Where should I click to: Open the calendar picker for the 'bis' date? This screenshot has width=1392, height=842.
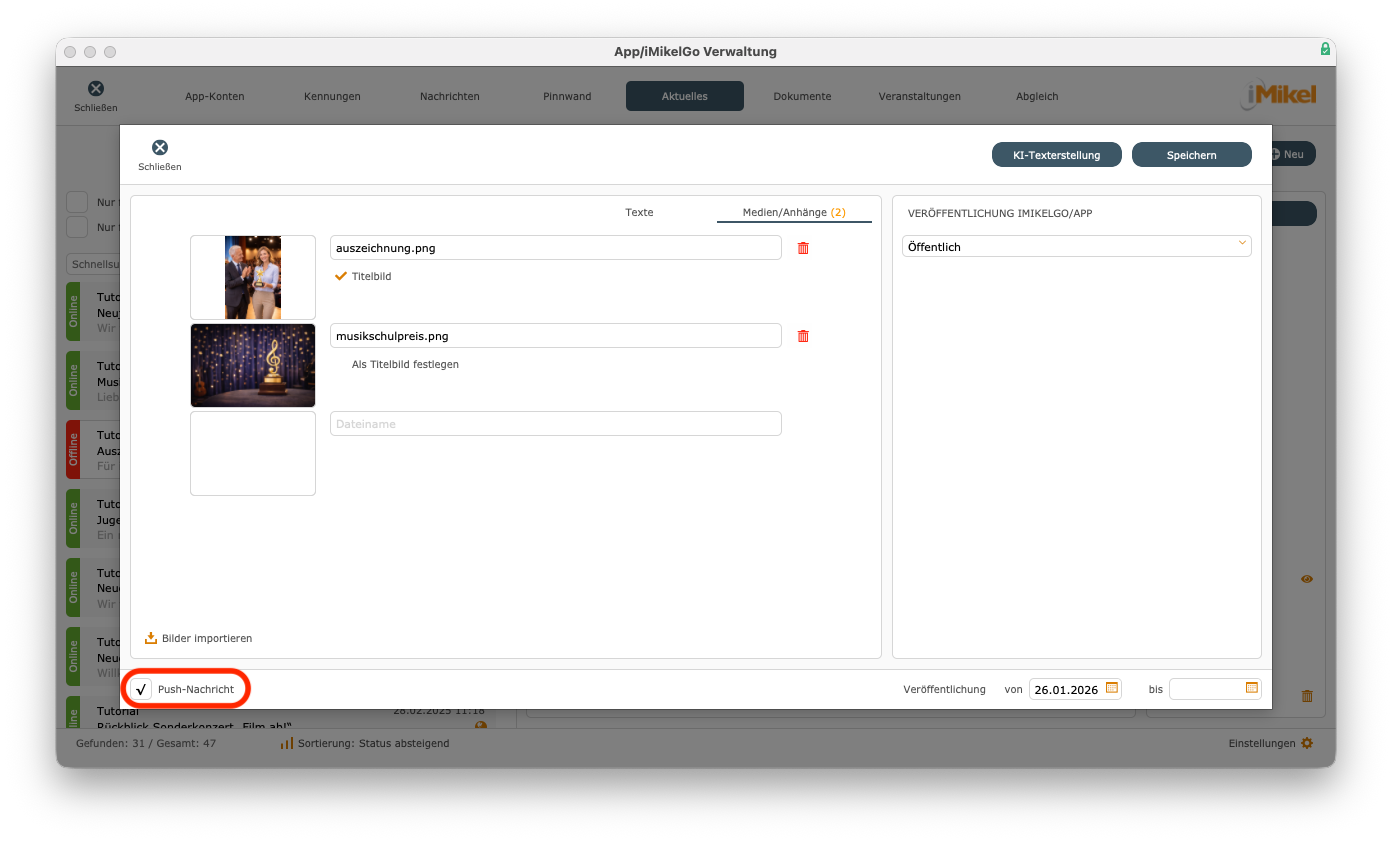point(1251,688)
